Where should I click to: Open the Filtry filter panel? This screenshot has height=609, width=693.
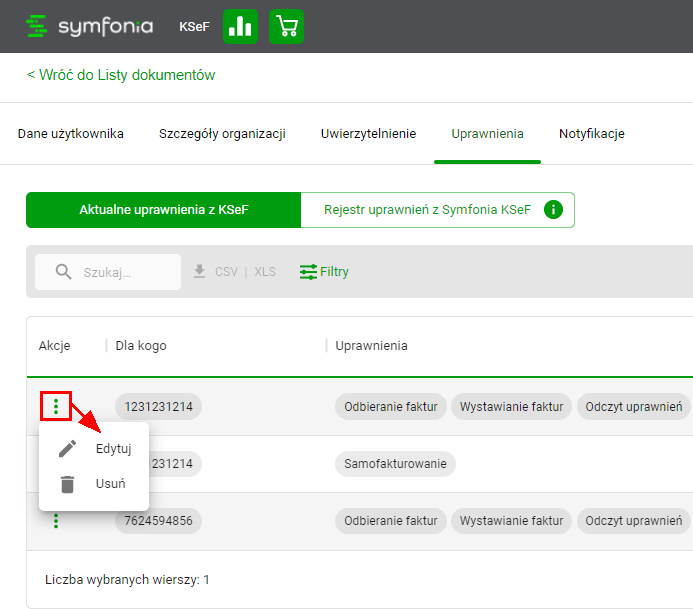click(x=325, y=272)
